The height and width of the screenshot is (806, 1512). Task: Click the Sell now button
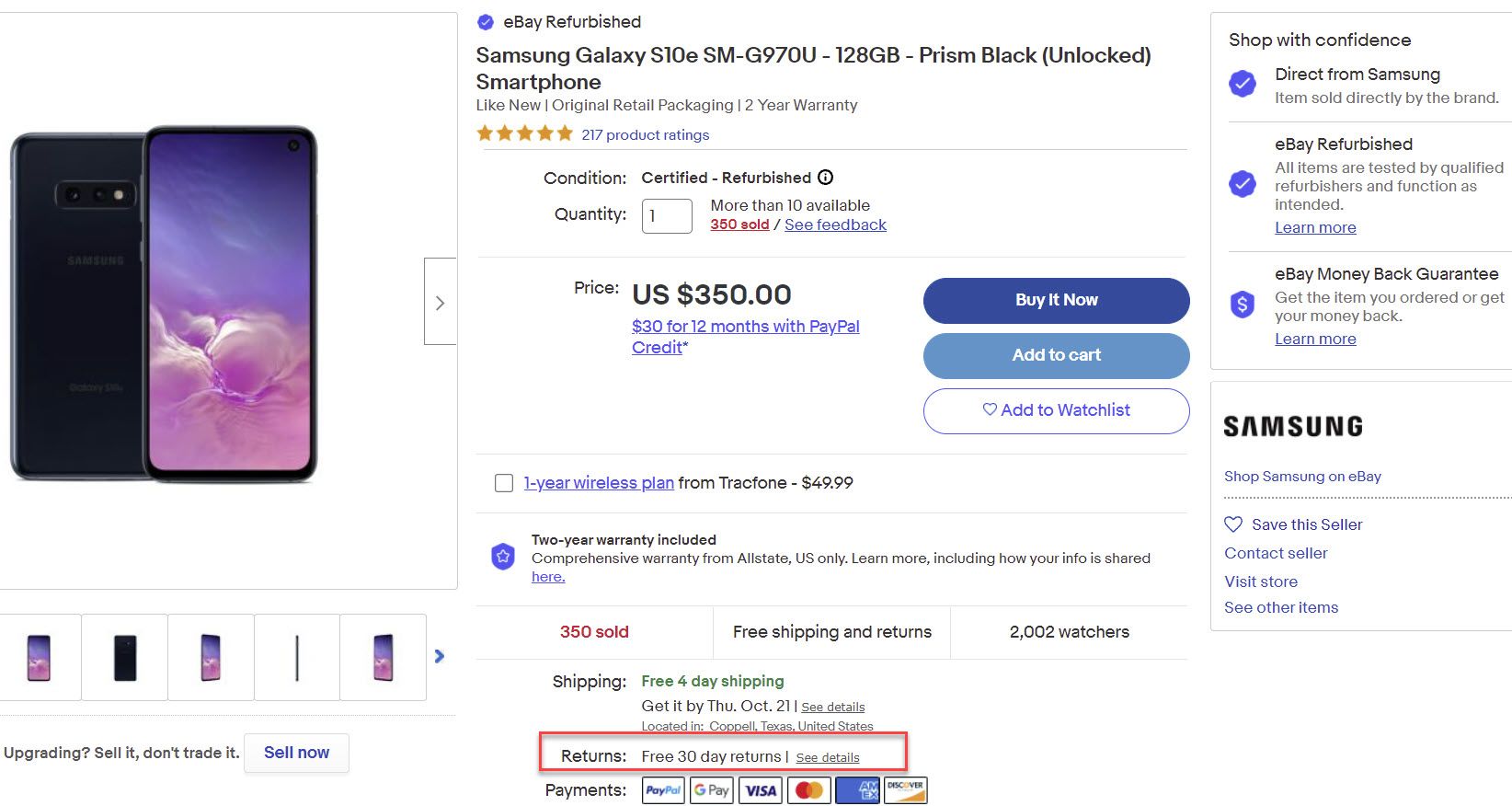coord(296,753)
